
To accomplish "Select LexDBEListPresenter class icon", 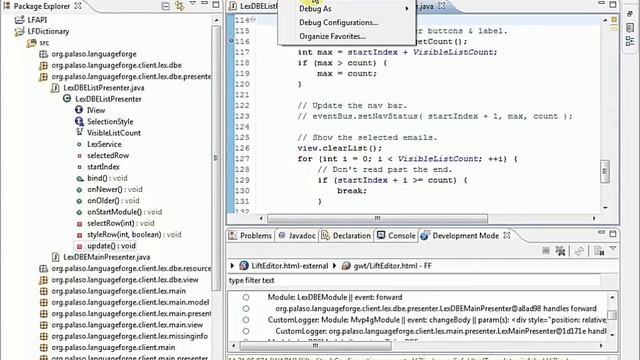I will click(x=67, y=99).
